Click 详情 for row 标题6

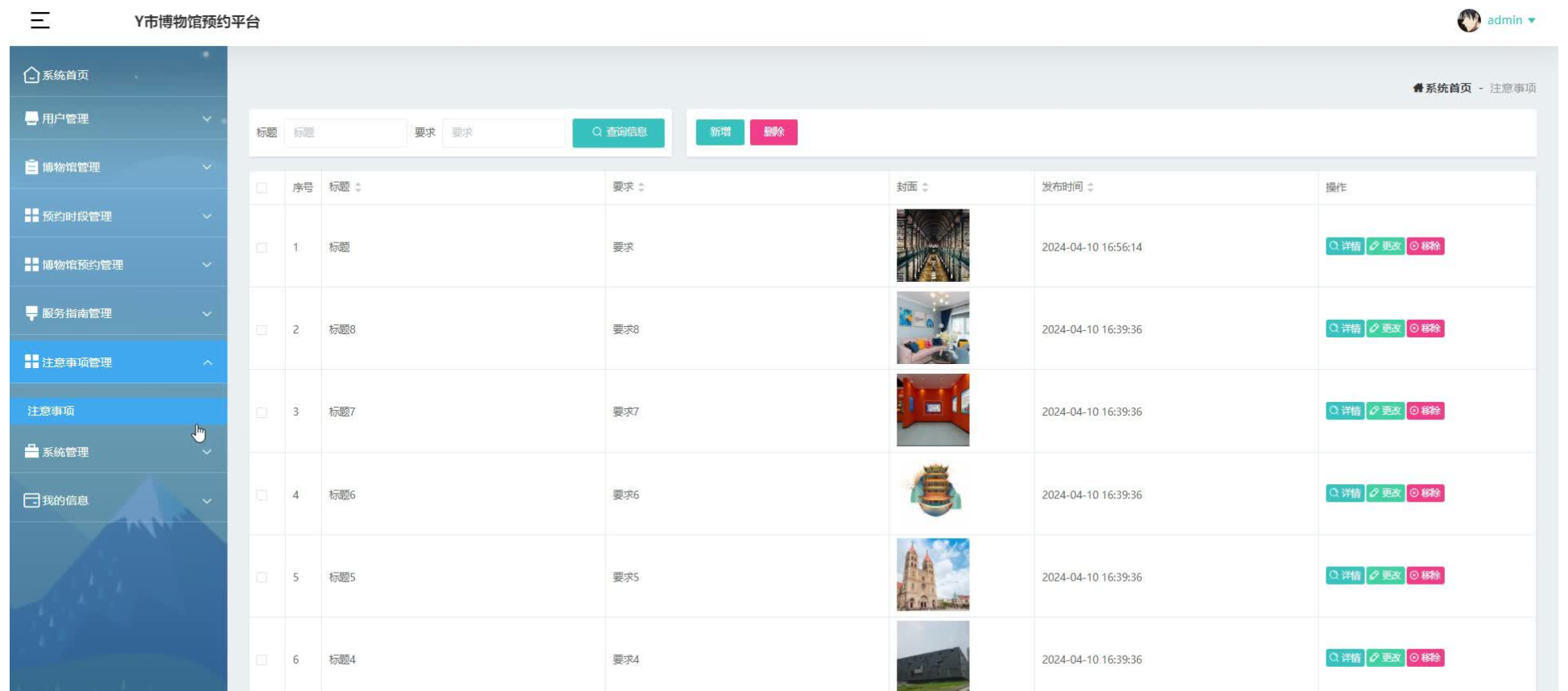(x=1345, y=493)
